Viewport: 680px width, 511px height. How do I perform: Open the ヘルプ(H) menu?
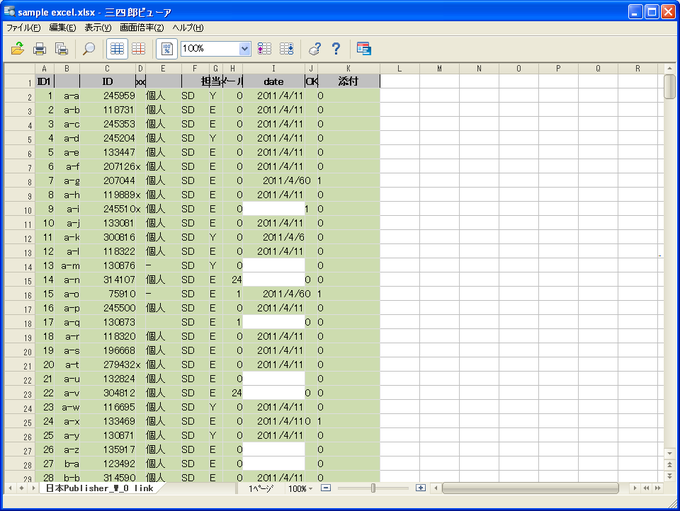point(188,28)
